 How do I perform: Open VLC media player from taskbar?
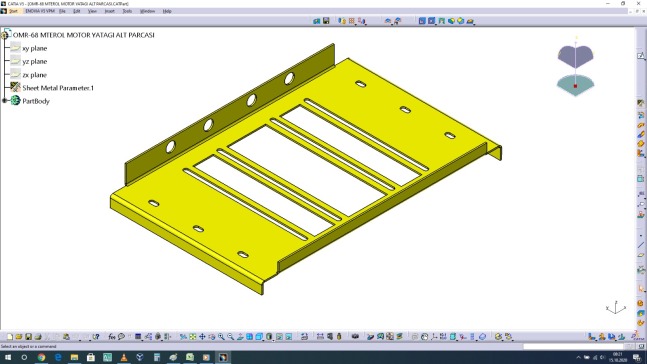124,357
